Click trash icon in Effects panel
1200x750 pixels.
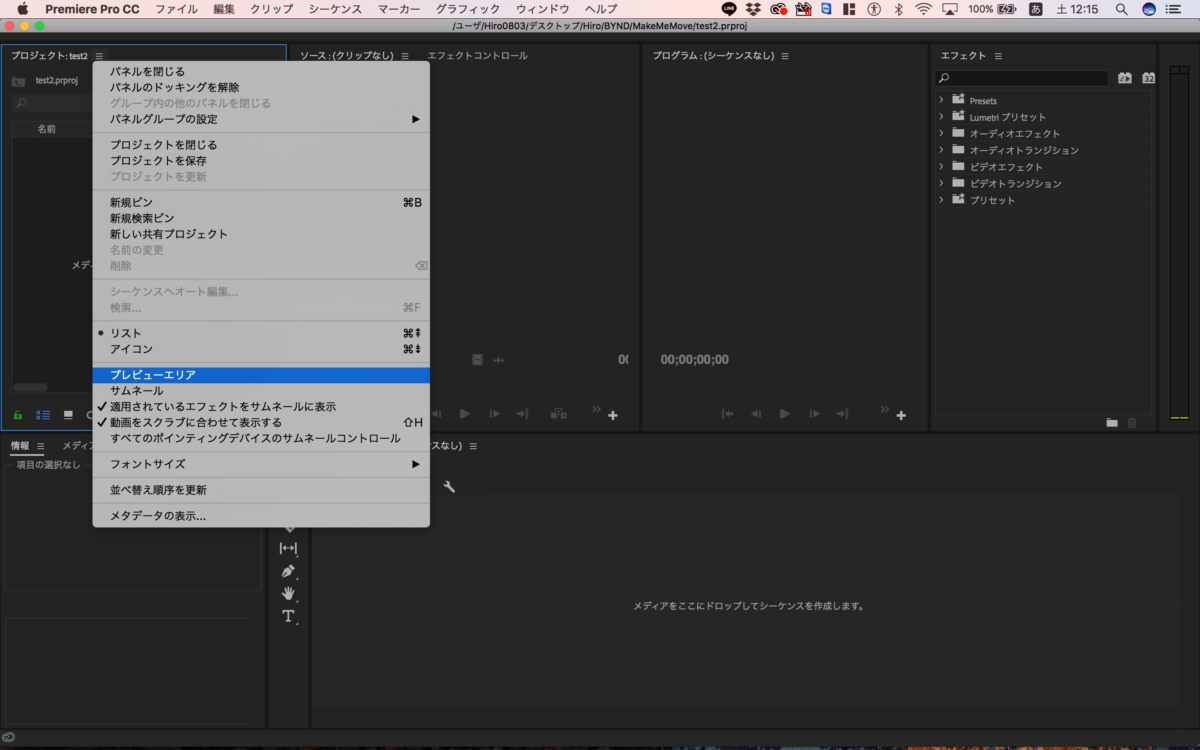click(x=1132, y=423)
